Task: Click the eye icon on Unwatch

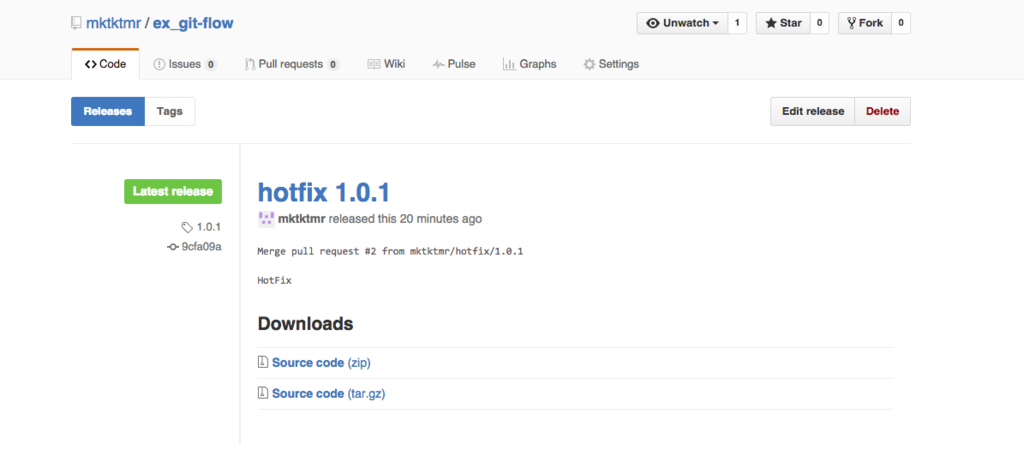Action: pyautogui.click(x=652, y=23)
